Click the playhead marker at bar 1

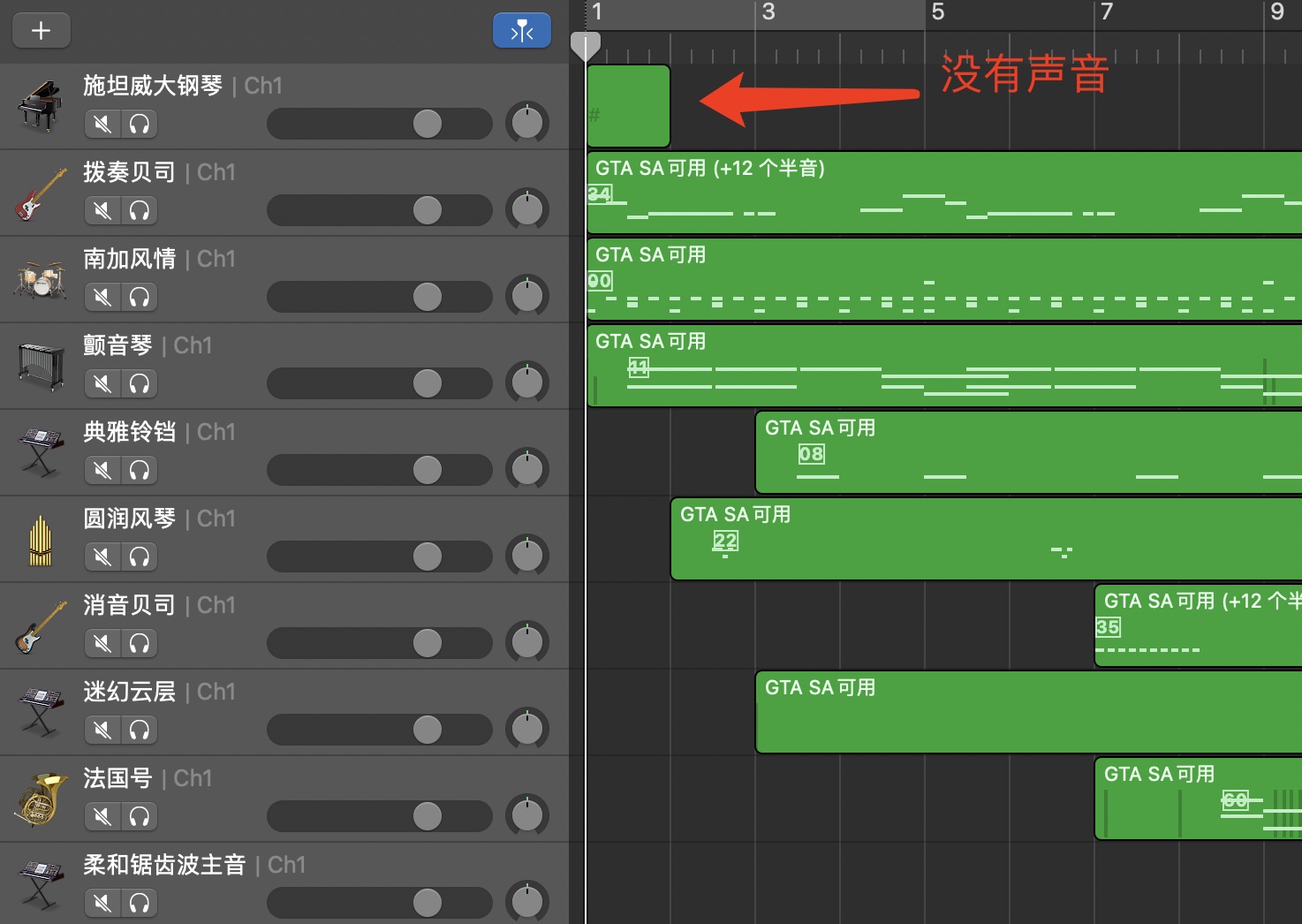(x=586, y=46)
